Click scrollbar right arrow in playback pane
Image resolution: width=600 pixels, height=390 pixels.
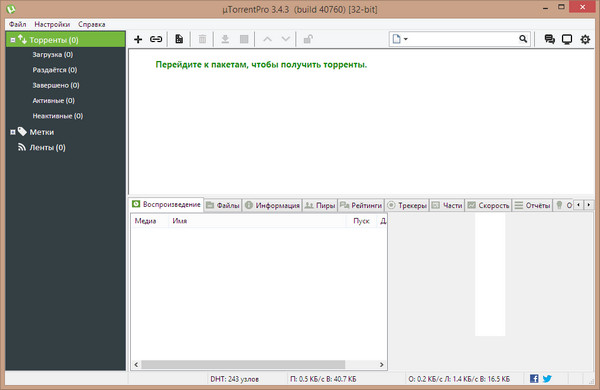click(x=382, y=364)
